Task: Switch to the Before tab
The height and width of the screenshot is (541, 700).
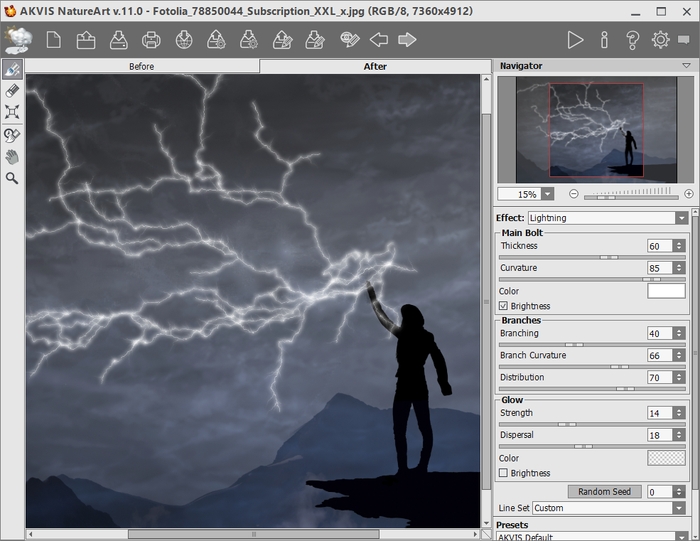Action: (x=142, y=66)
